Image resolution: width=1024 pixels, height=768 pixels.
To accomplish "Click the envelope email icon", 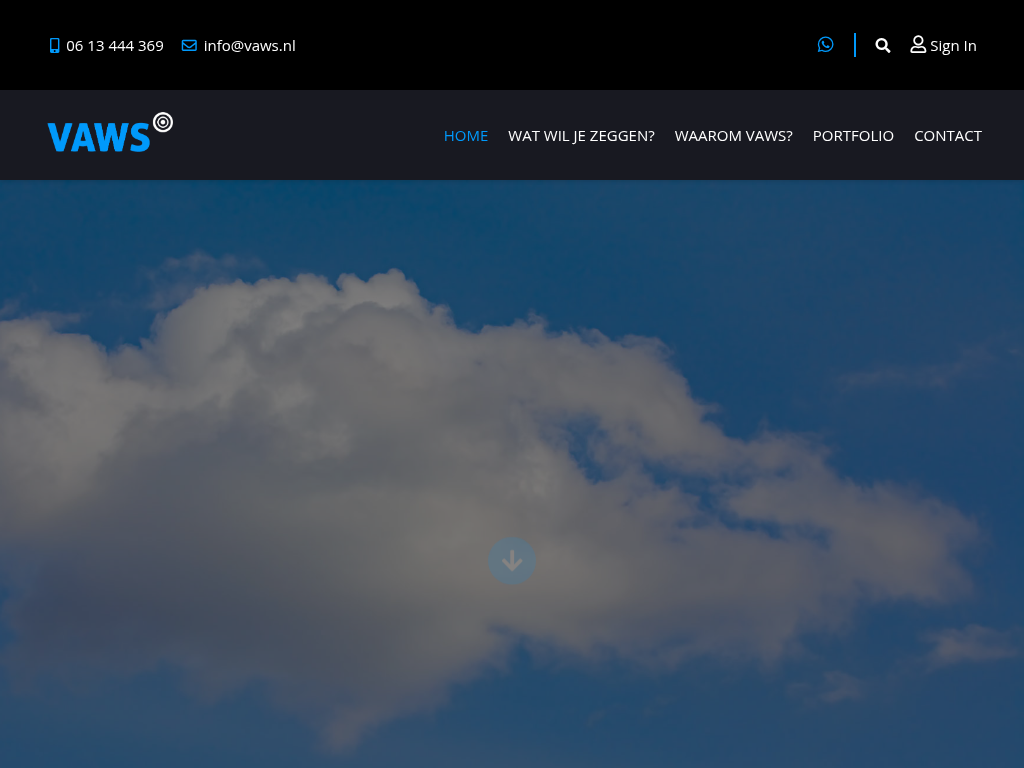I will [189, 46].
